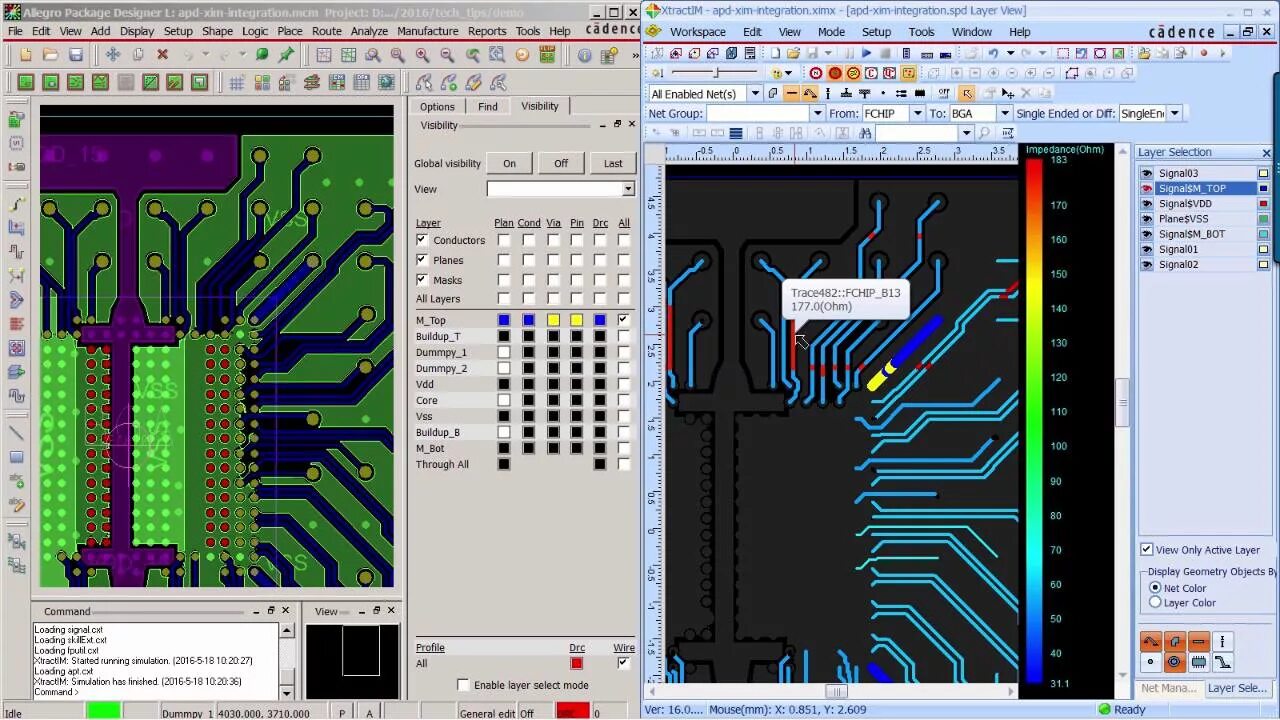Enable layer select mode checkbox

[x=463, y=685]
